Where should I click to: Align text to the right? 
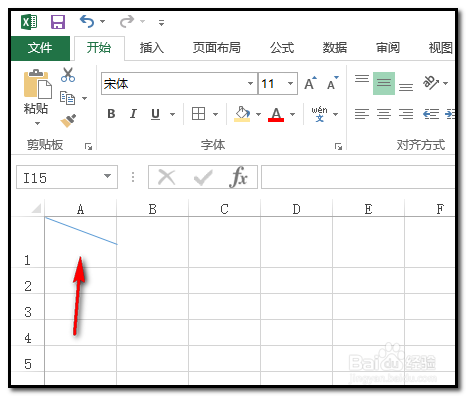pos(406,114)
